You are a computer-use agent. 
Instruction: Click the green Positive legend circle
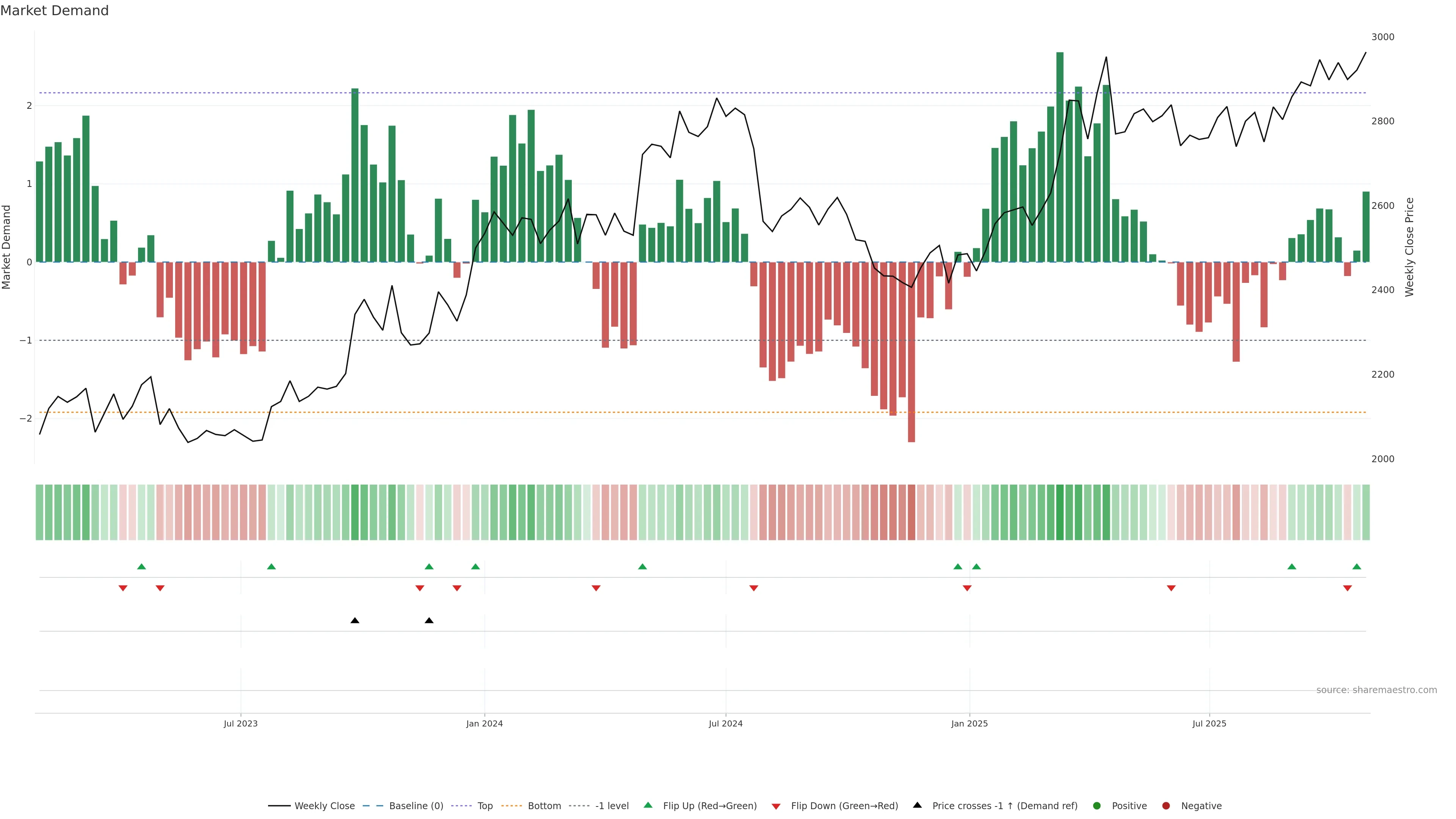[1097, 806]
